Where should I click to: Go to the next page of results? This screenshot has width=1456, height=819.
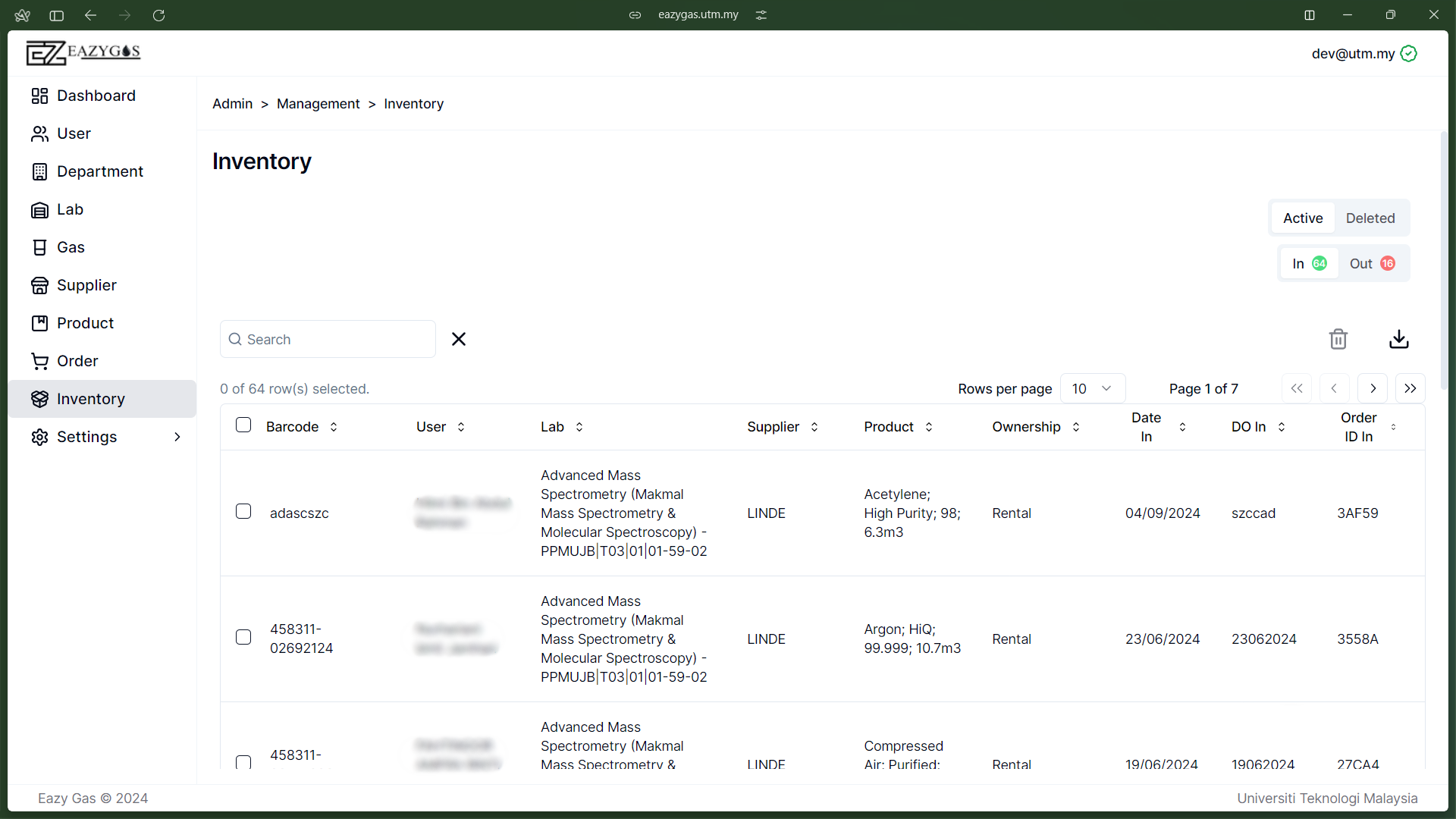click(1372, 388)
